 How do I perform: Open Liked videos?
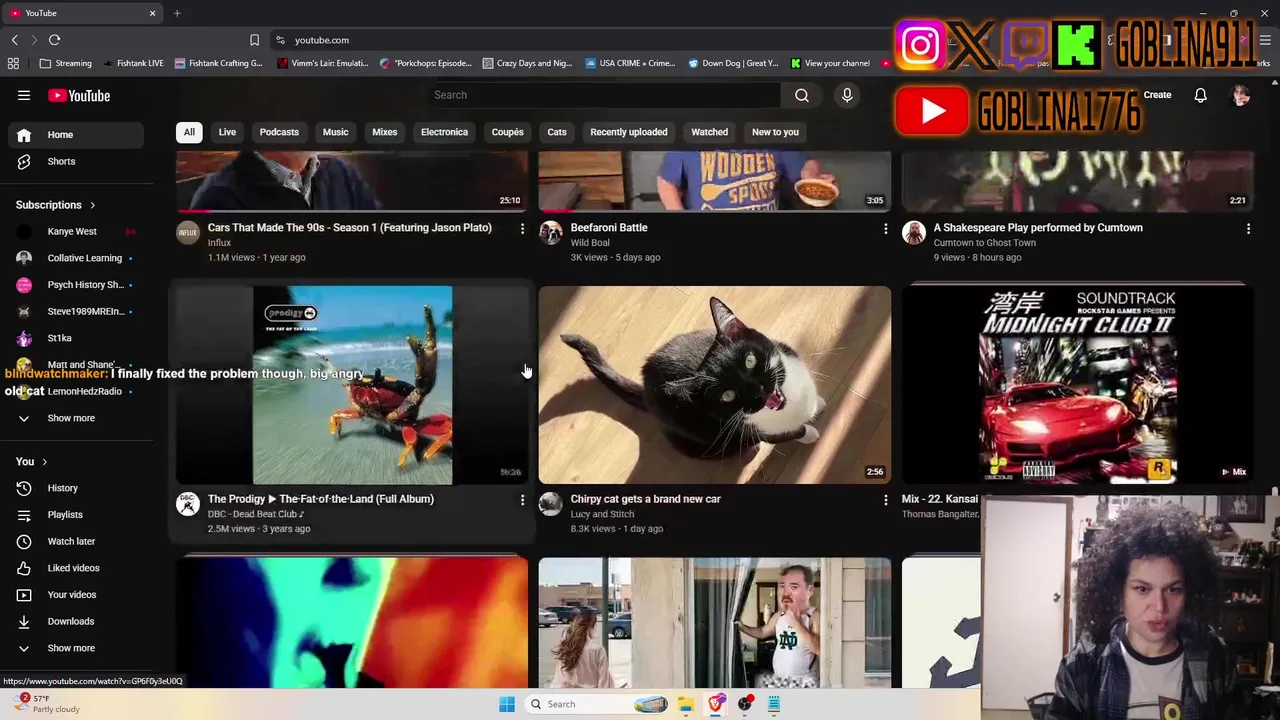[77, 568]
